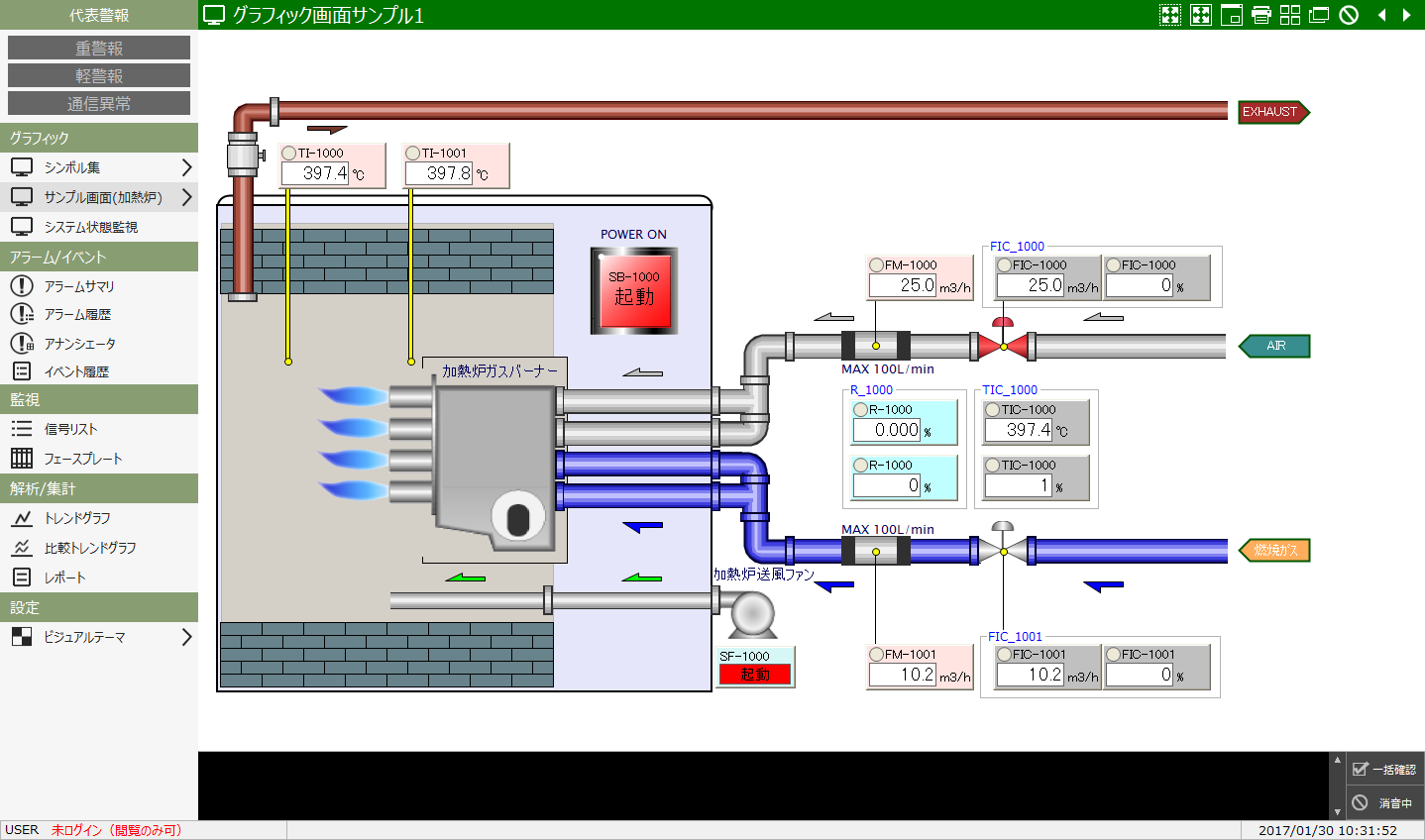Toggle the TIC-1000 temperature indicator circle
The width and height of the screenshot is (1425, 840).
click(992, 410)
